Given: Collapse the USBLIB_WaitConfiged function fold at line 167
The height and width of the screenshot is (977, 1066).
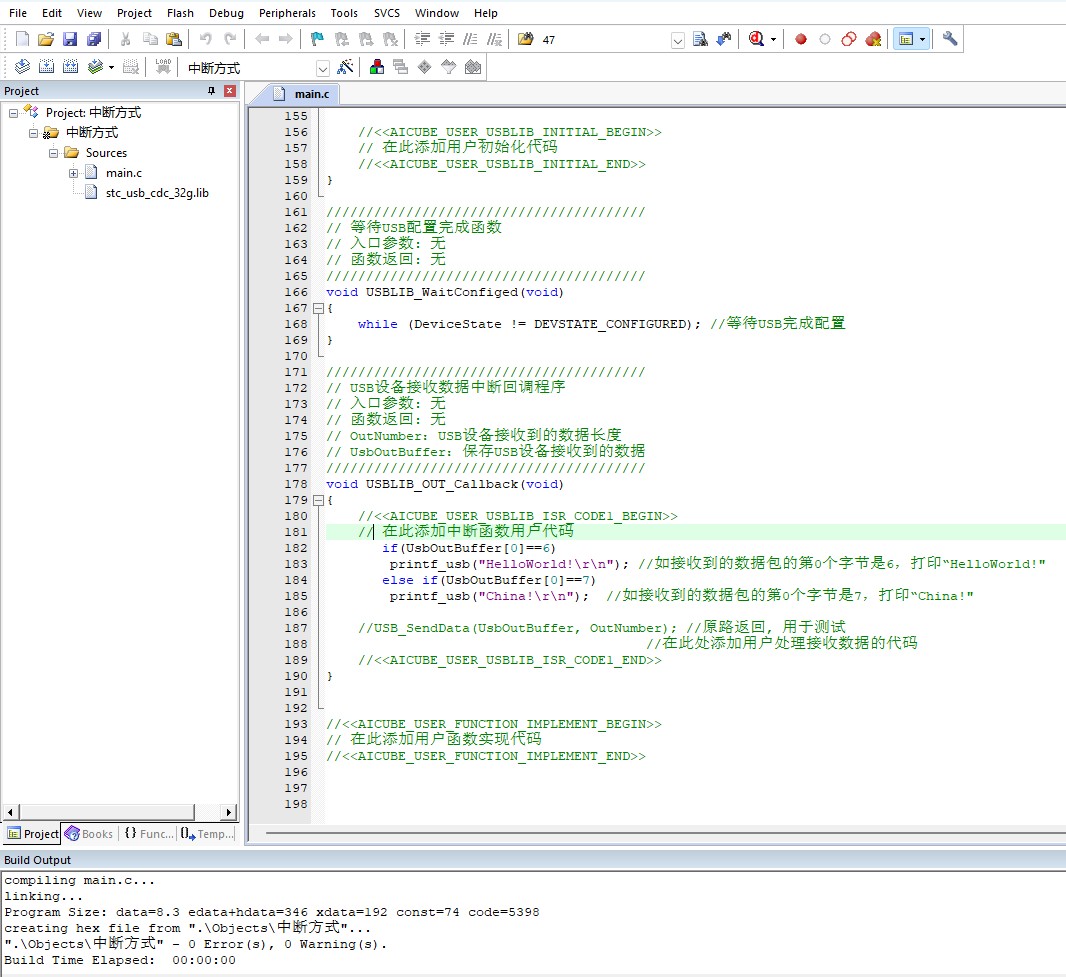Looking at the screenshot, I should pyautogui.click(x=317, y=308).
